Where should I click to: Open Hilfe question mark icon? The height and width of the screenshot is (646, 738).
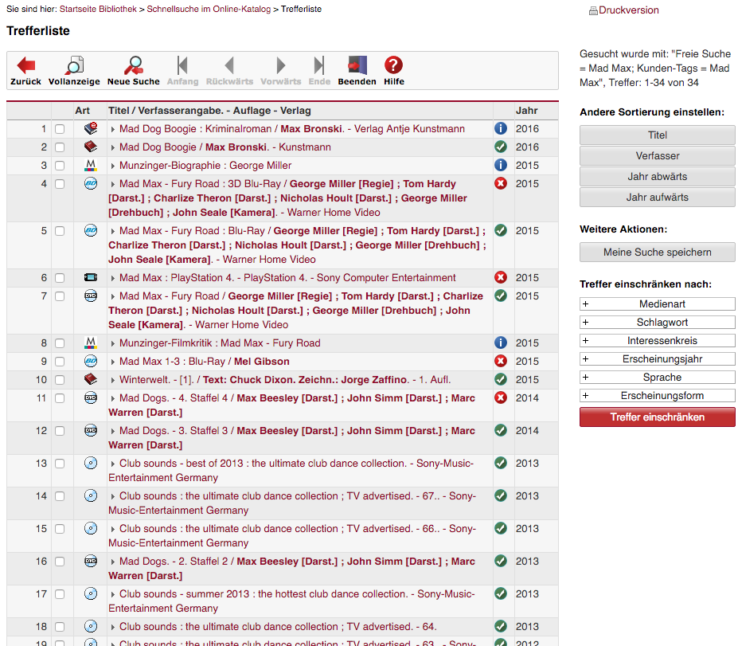pyautogui.click(x=394, y=66)
